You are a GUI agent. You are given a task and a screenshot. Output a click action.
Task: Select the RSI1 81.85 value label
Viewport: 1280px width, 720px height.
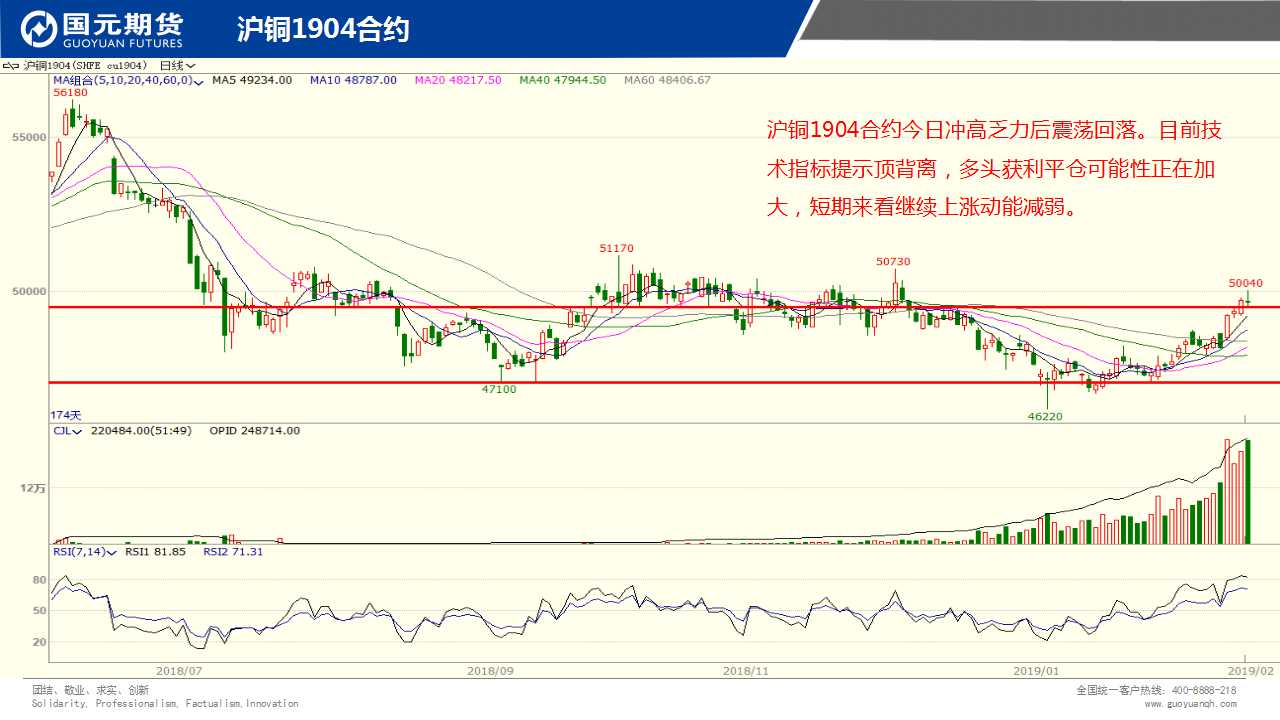[155, 551]
